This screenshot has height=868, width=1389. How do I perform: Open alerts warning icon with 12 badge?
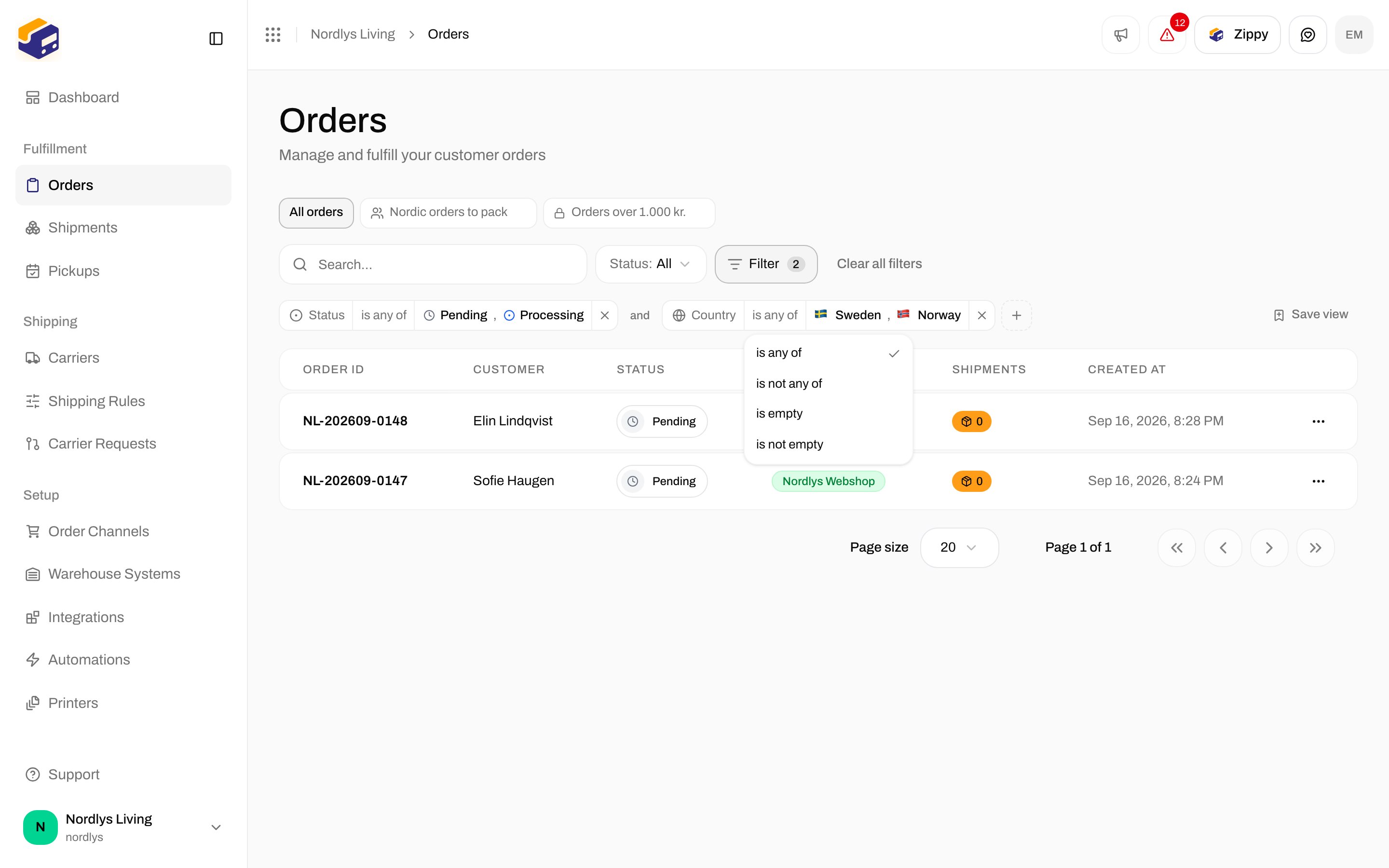click(x=1167, y=35)
